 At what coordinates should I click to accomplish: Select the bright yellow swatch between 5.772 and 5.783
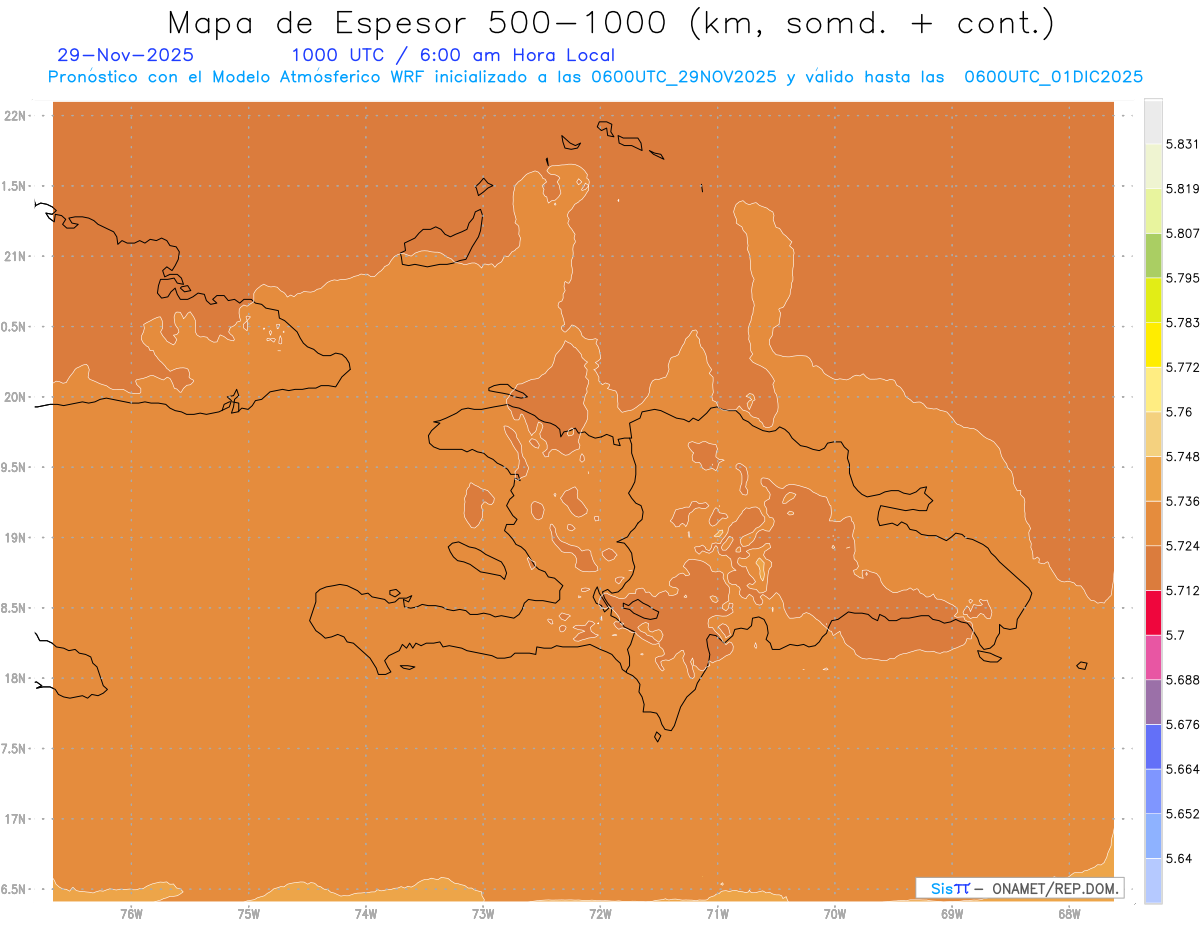1153,344
